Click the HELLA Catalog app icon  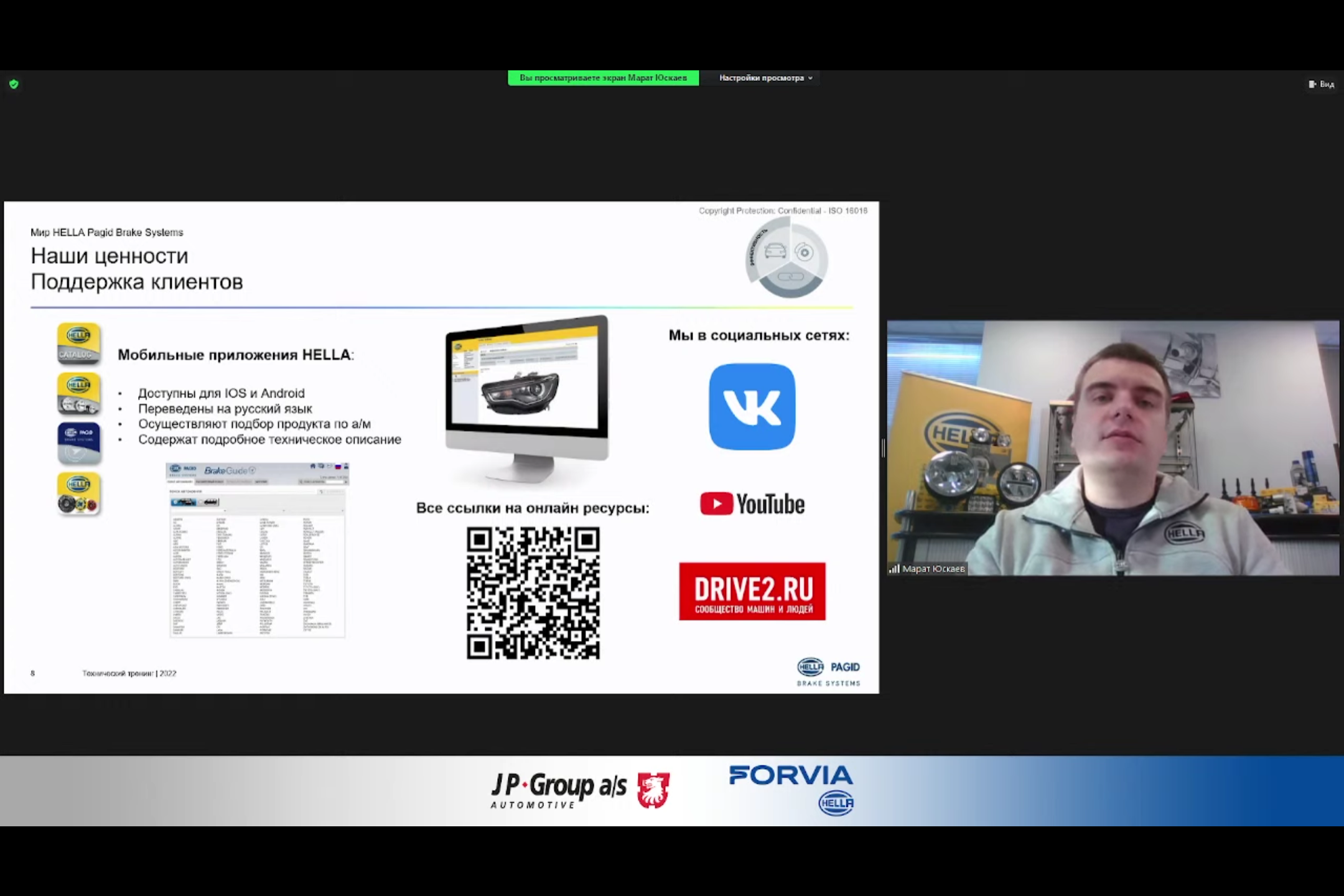tap(78, 343)
